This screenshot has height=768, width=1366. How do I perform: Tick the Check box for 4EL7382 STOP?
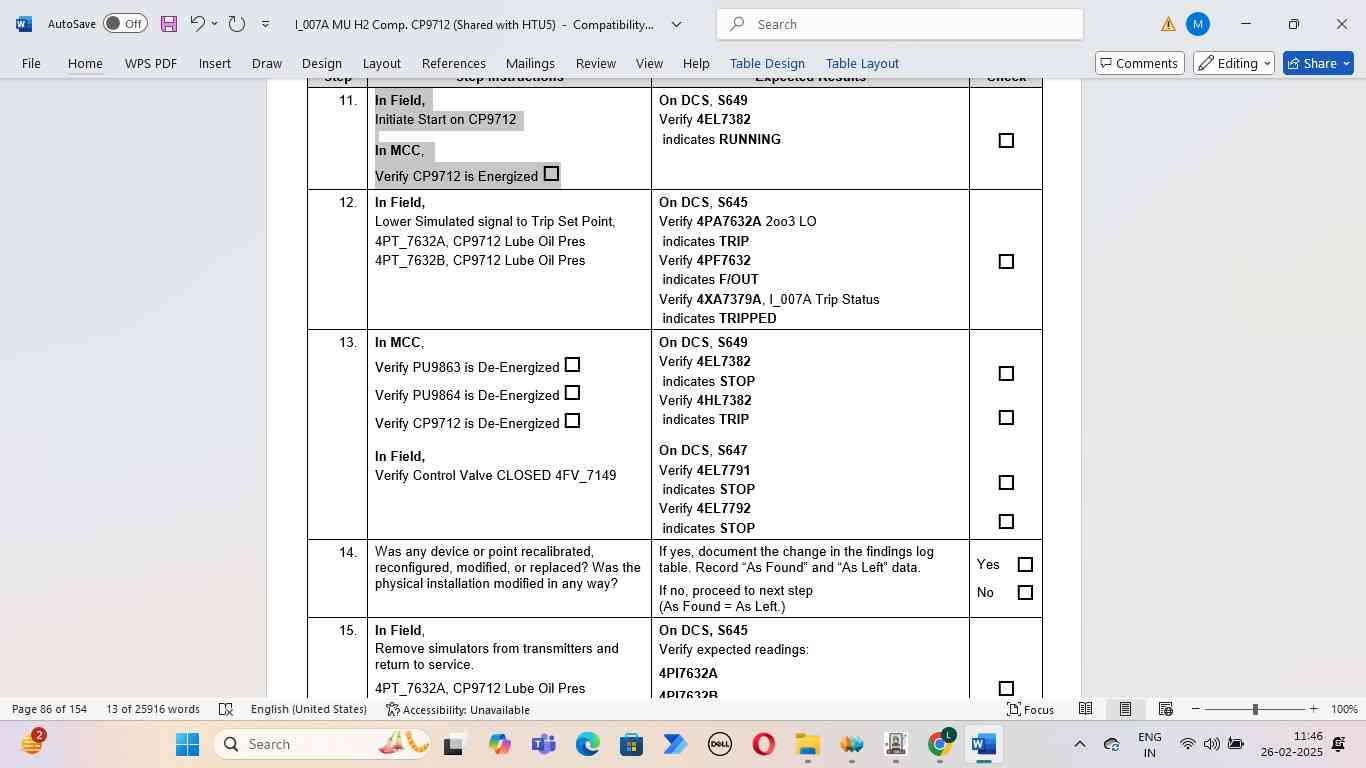click(x=1006, y=374)
